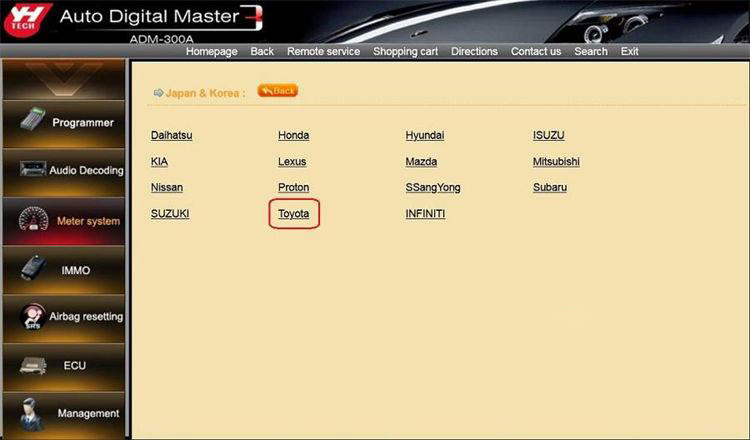Open the Management sidebar section
750x440 pixels.
click(64, 415)
